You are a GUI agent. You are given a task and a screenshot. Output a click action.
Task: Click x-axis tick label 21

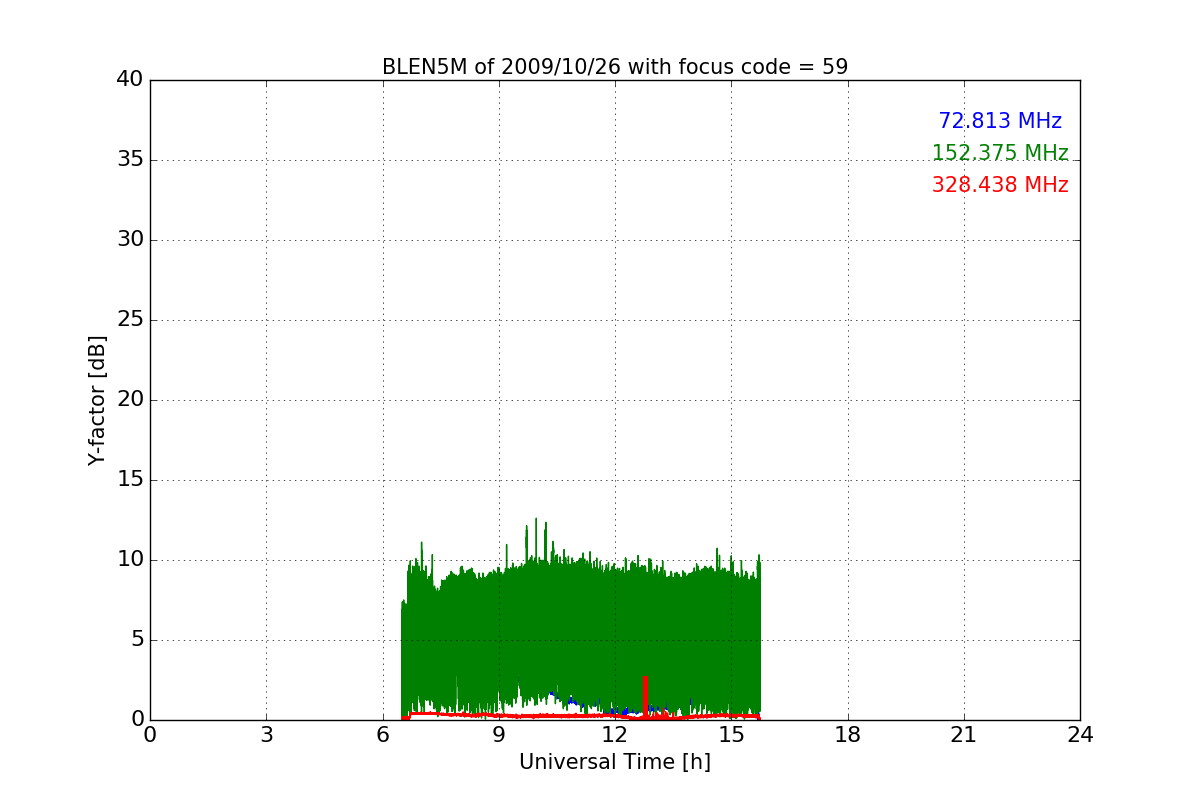(x=964, y=735)
